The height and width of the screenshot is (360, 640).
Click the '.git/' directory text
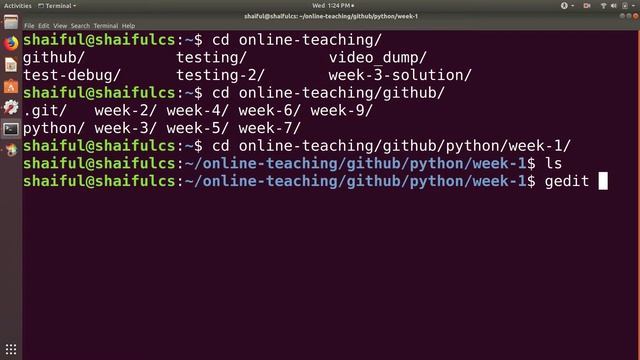pos(45,111)
